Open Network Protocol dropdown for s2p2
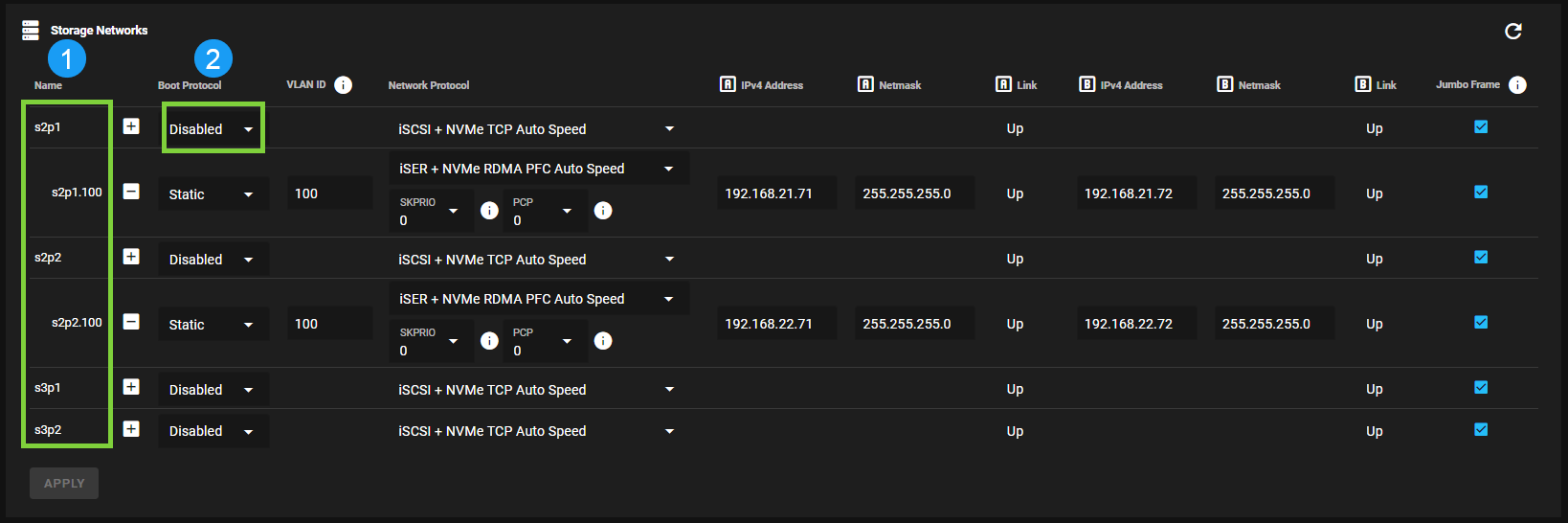Screen dimensions: 1568x523 536,260
